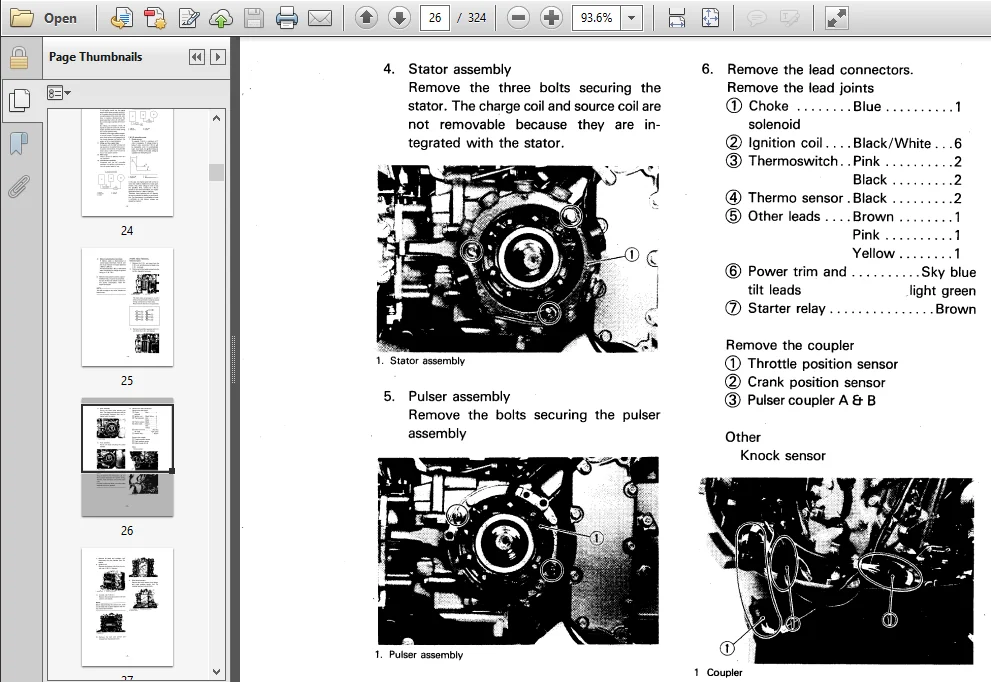Viewport: 991px width, 682px height.
Task: Click the fit width scrolling icon
Action: (x=676, y=18)
